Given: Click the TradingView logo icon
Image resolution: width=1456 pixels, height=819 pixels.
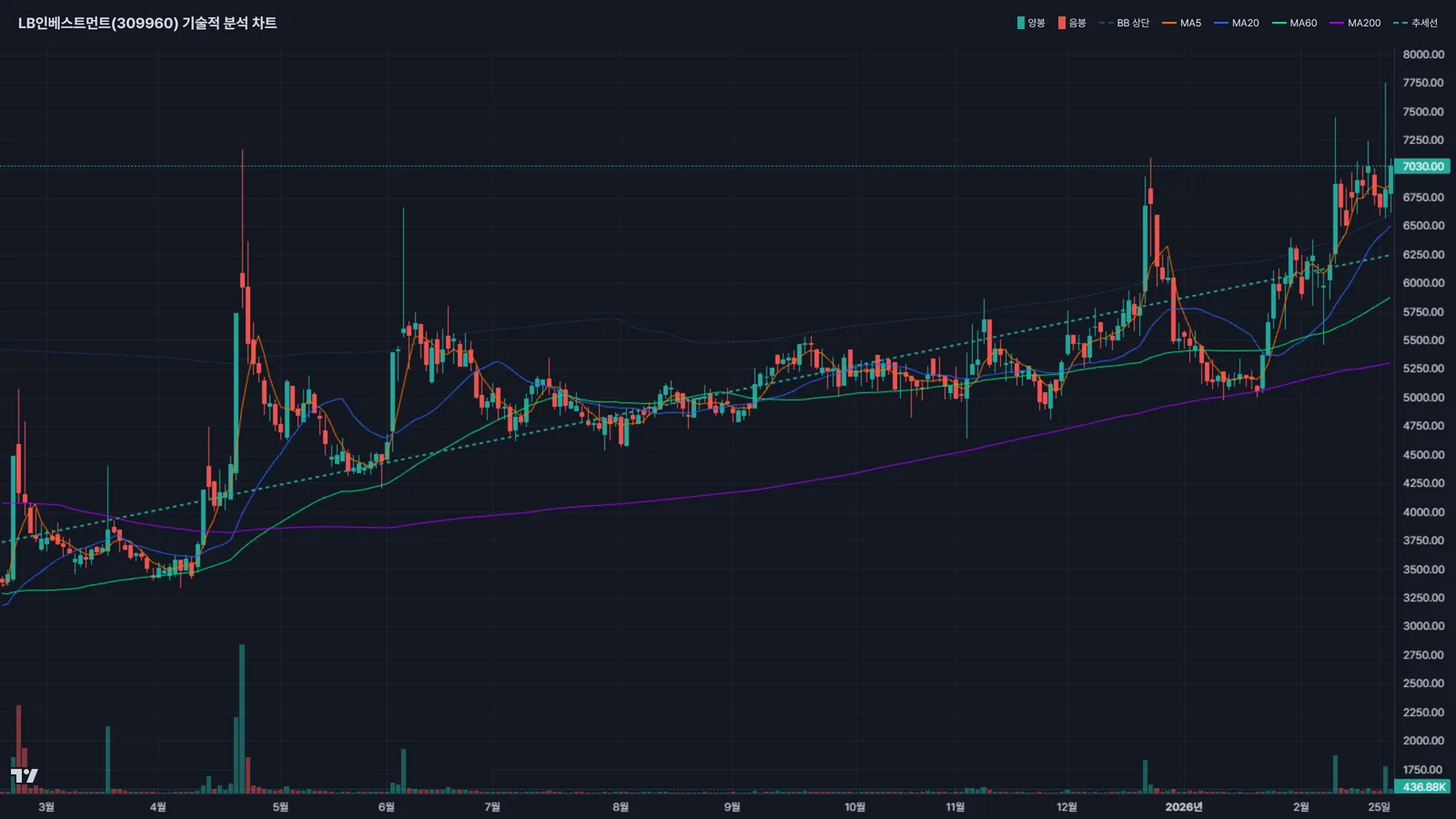Looking at the screenshot, I should point(25,775).
